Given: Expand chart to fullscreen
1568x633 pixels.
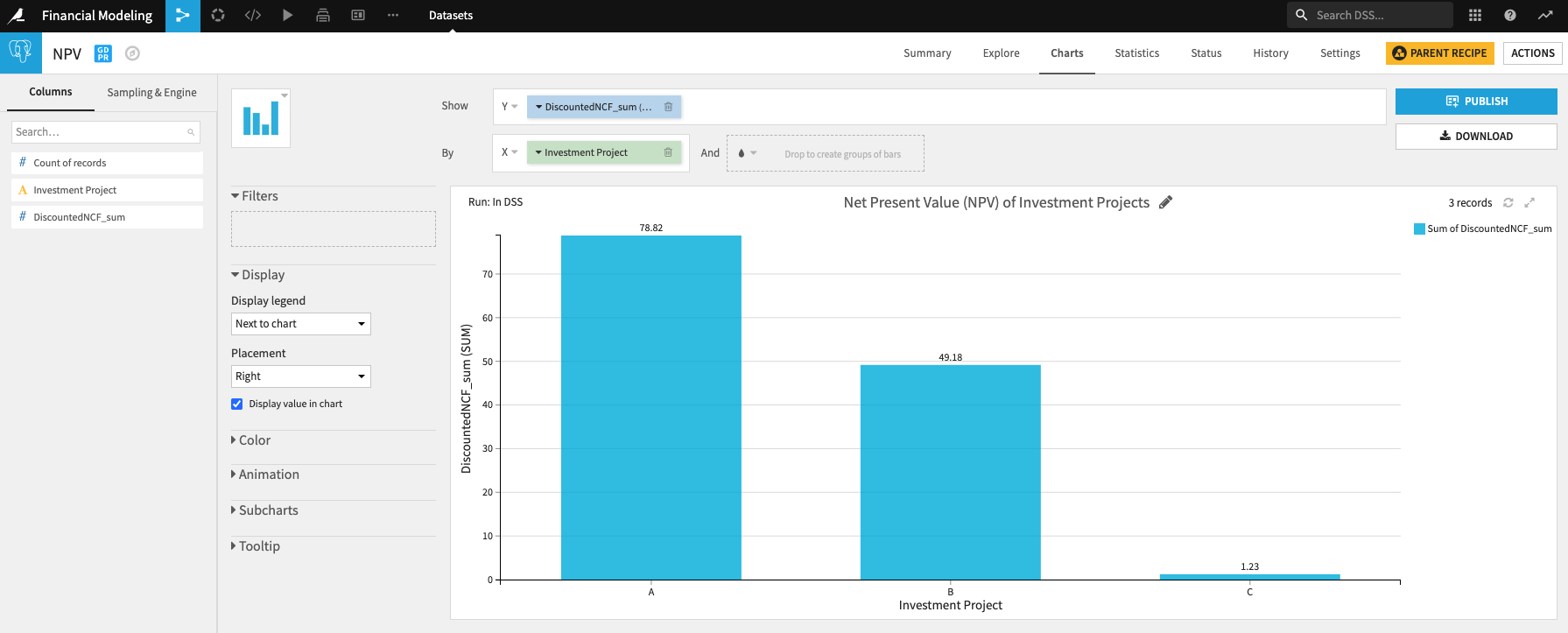Looking at the screenshot, I should pyautogui.click(x=1529, y=203).
